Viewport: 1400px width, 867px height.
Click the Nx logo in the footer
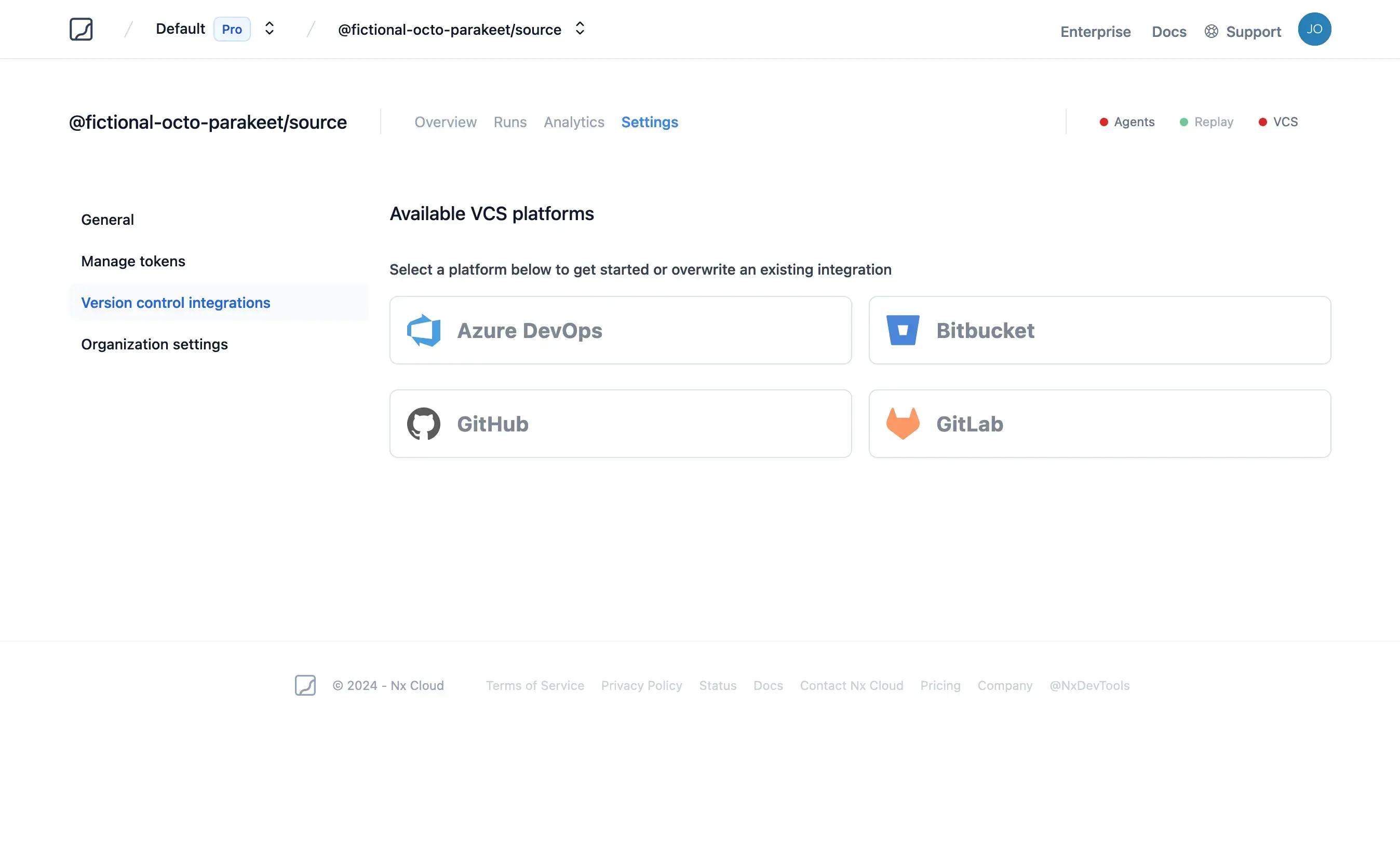pyautogui.click(x=306, y=685)
